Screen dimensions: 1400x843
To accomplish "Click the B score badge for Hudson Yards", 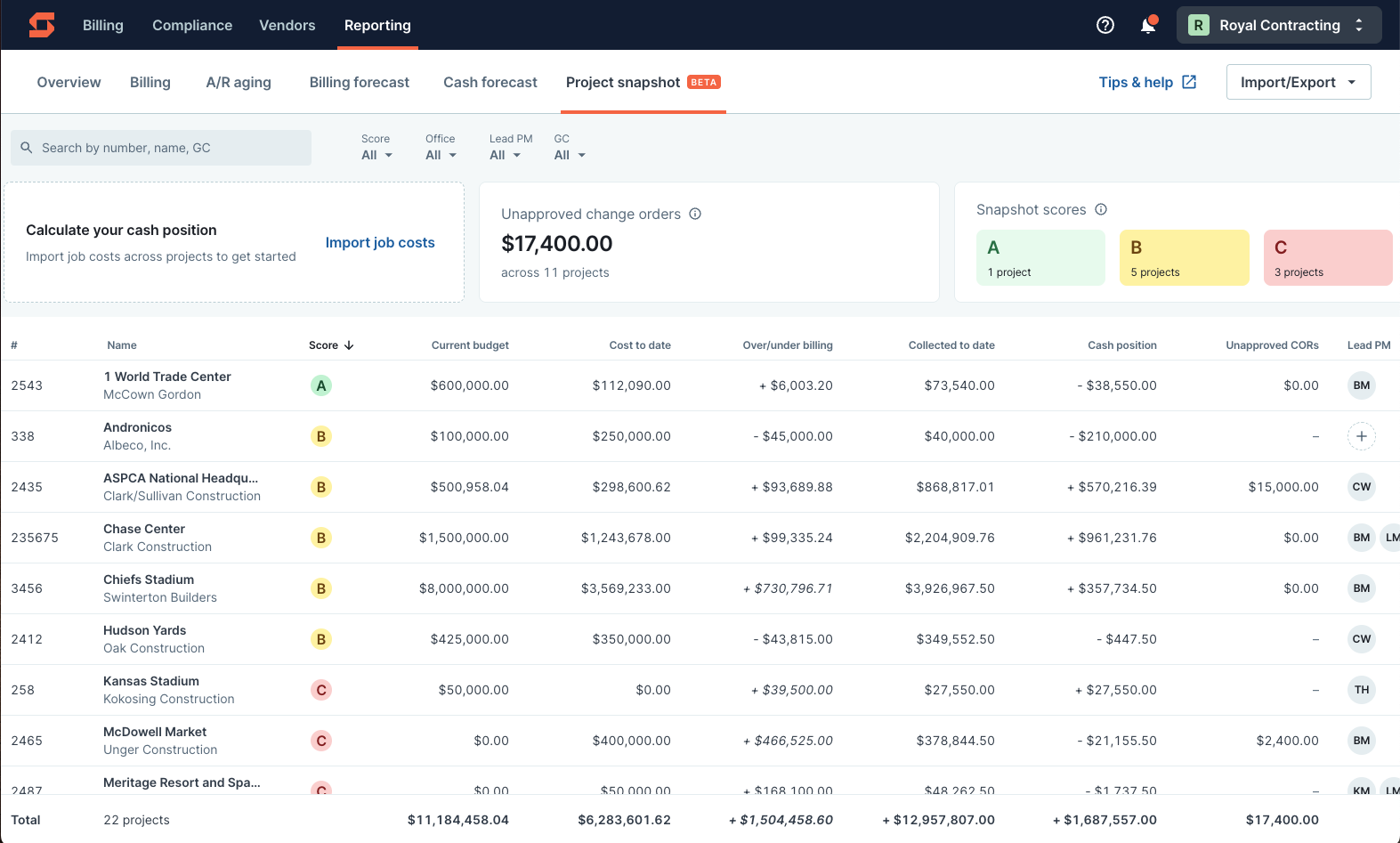I will click(x=321, y=639).
